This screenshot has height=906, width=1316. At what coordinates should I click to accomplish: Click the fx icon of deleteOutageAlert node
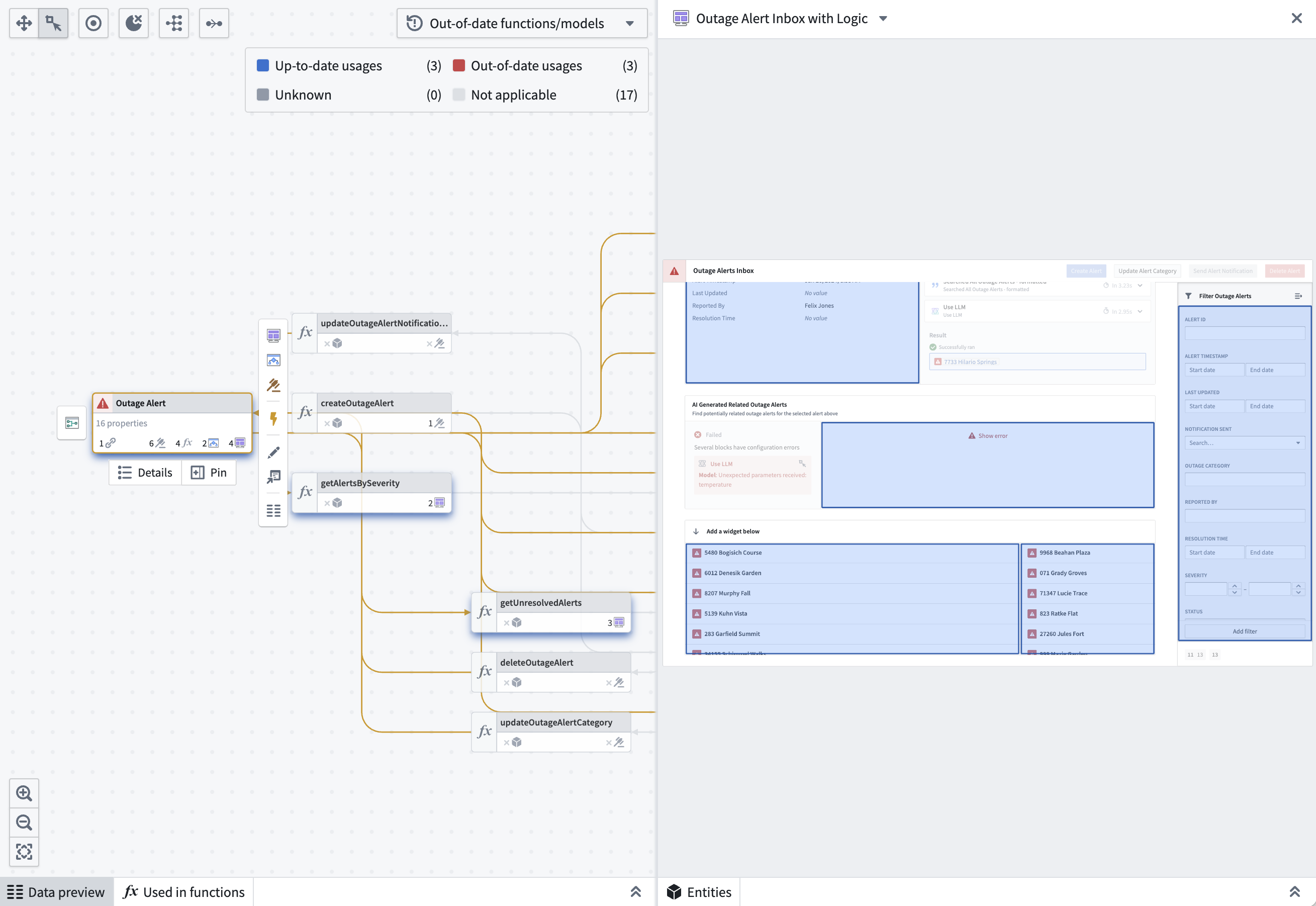coord(485,672)
